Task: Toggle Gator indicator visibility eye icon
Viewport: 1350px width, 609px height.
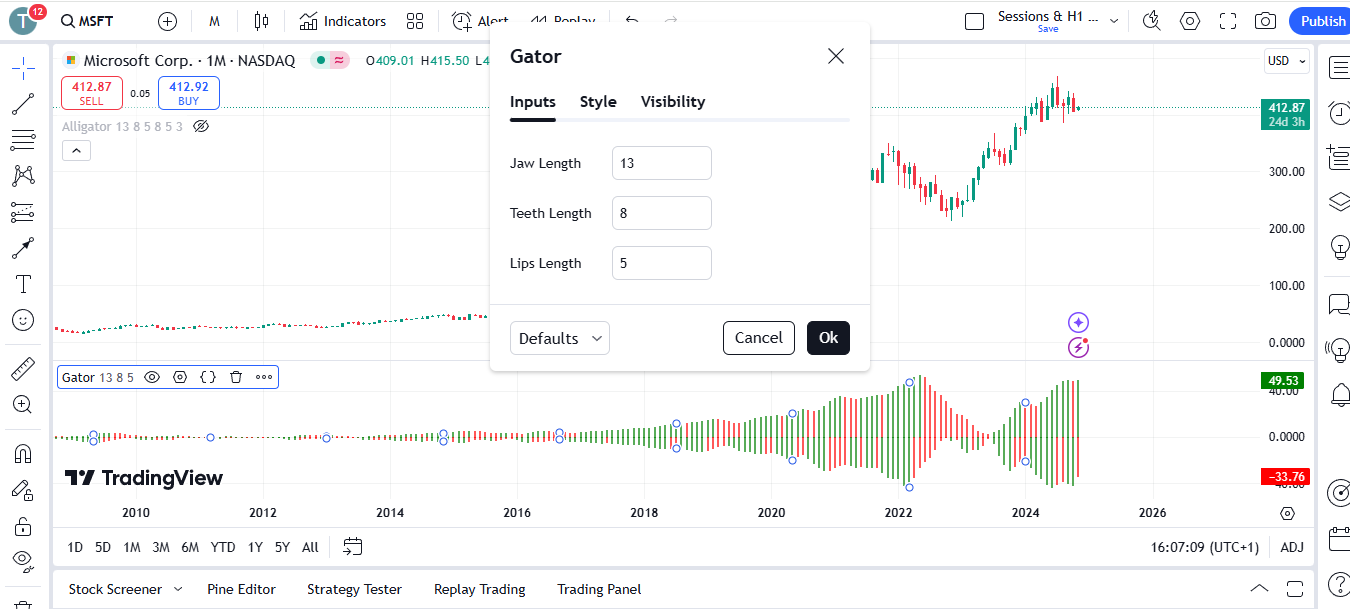Action: click(x=152, y=377)
